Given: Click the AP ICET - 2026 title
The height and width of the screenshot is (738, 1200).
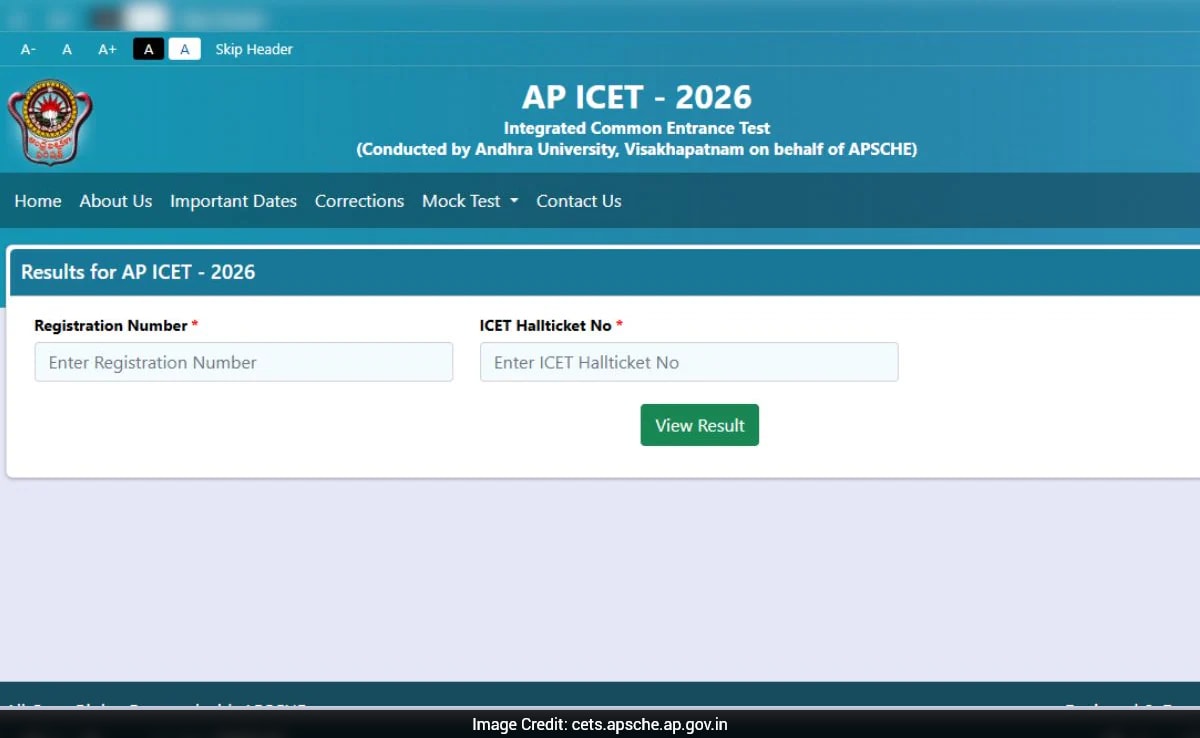Looking at the screenshot, I should (637, 97).
